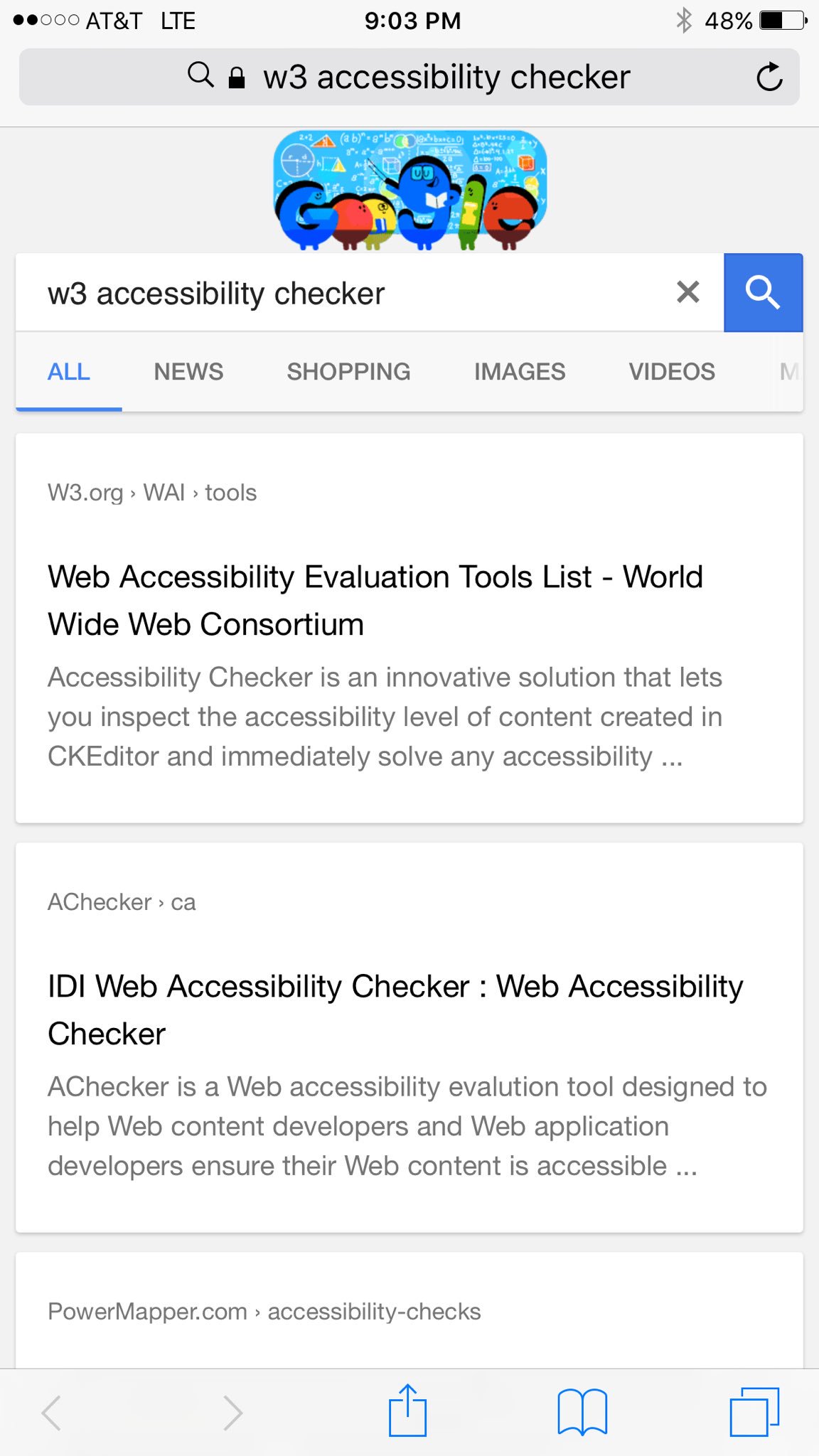819x1456 pixels.
Task: Tap the Google Doodle logo
Action: 410,190
